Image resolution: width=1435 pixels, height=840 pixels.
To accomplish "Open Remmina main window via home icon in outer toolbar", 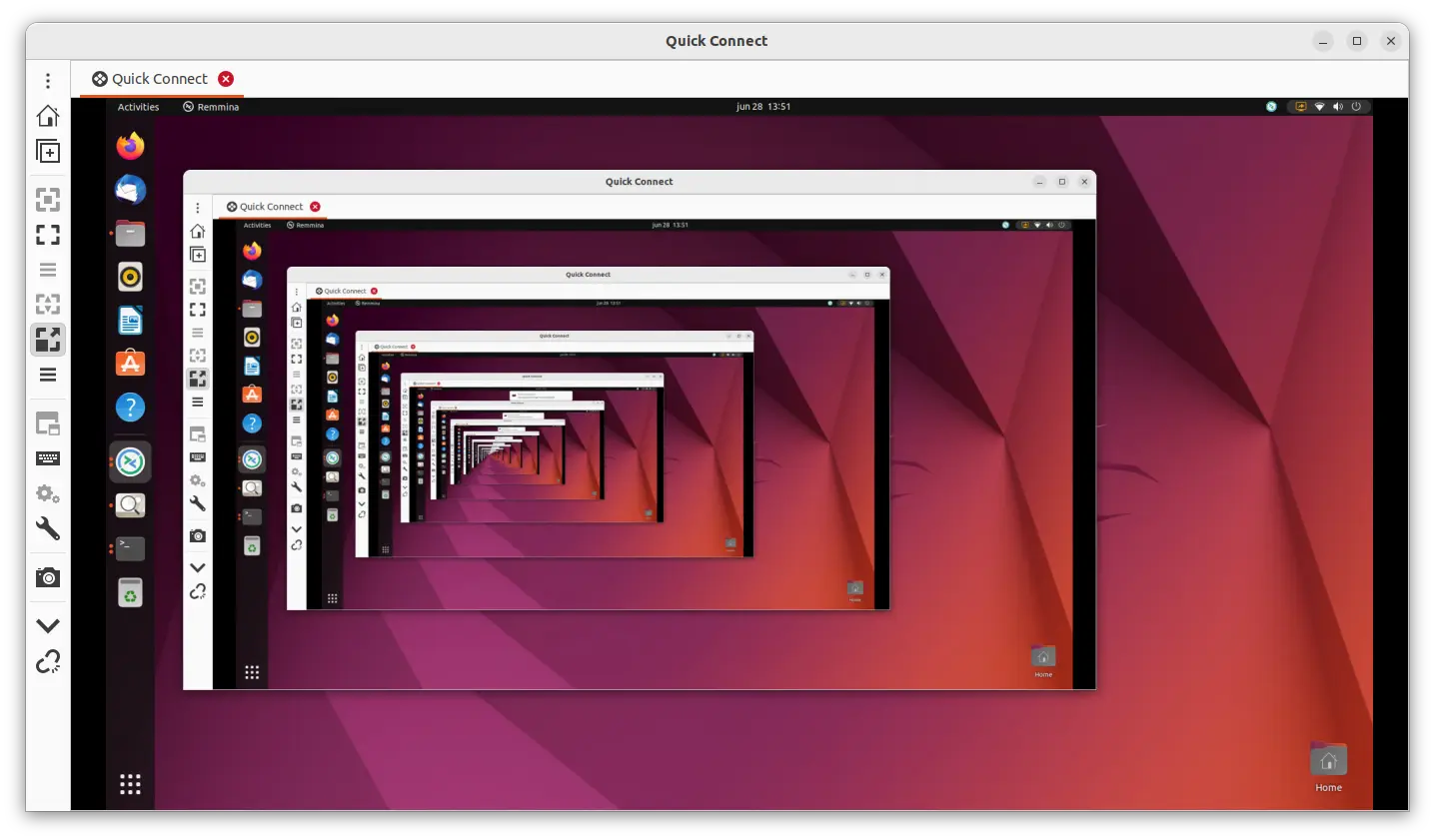I will tap(48, 116).
